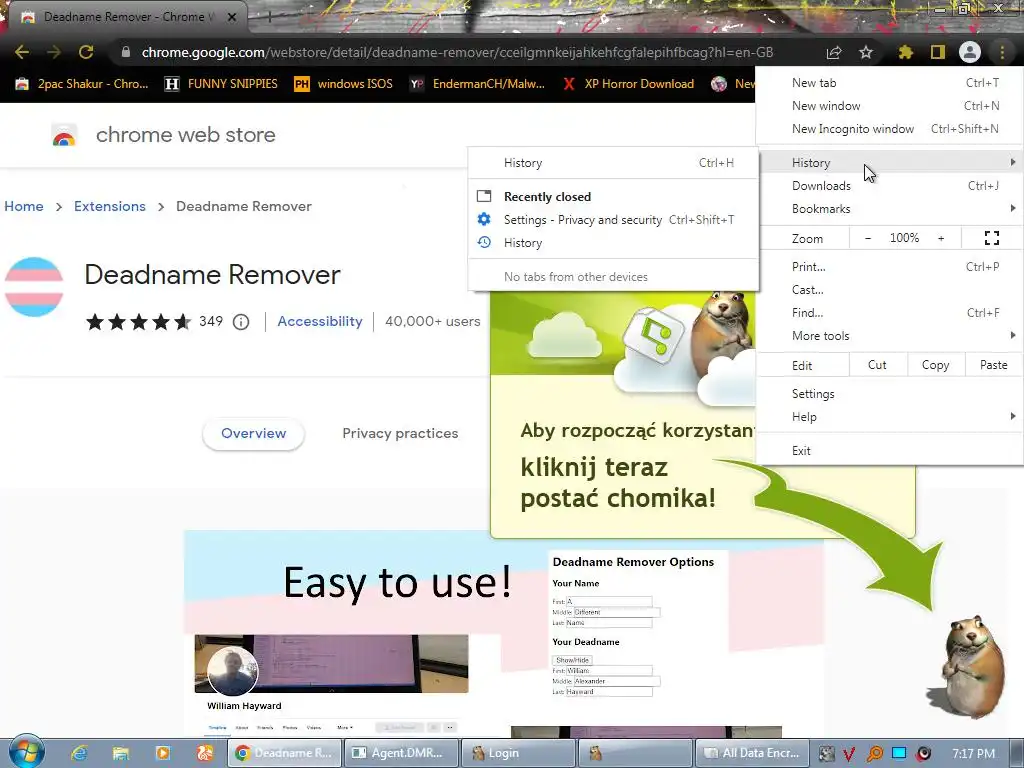Open the Windows Start orb
The image size is (1024, 768).
[x=26, y=752]
